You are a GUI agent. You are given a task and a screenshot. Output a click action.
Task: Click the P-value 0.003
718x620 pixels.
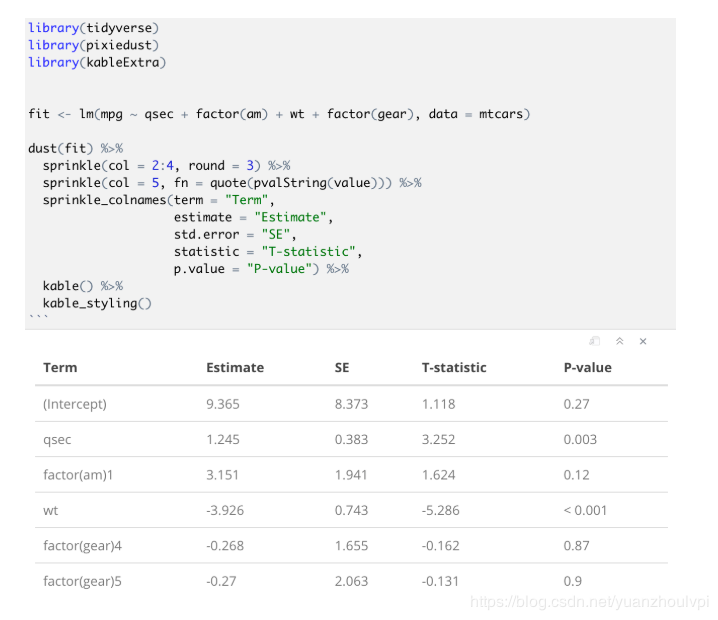point(580,440)
